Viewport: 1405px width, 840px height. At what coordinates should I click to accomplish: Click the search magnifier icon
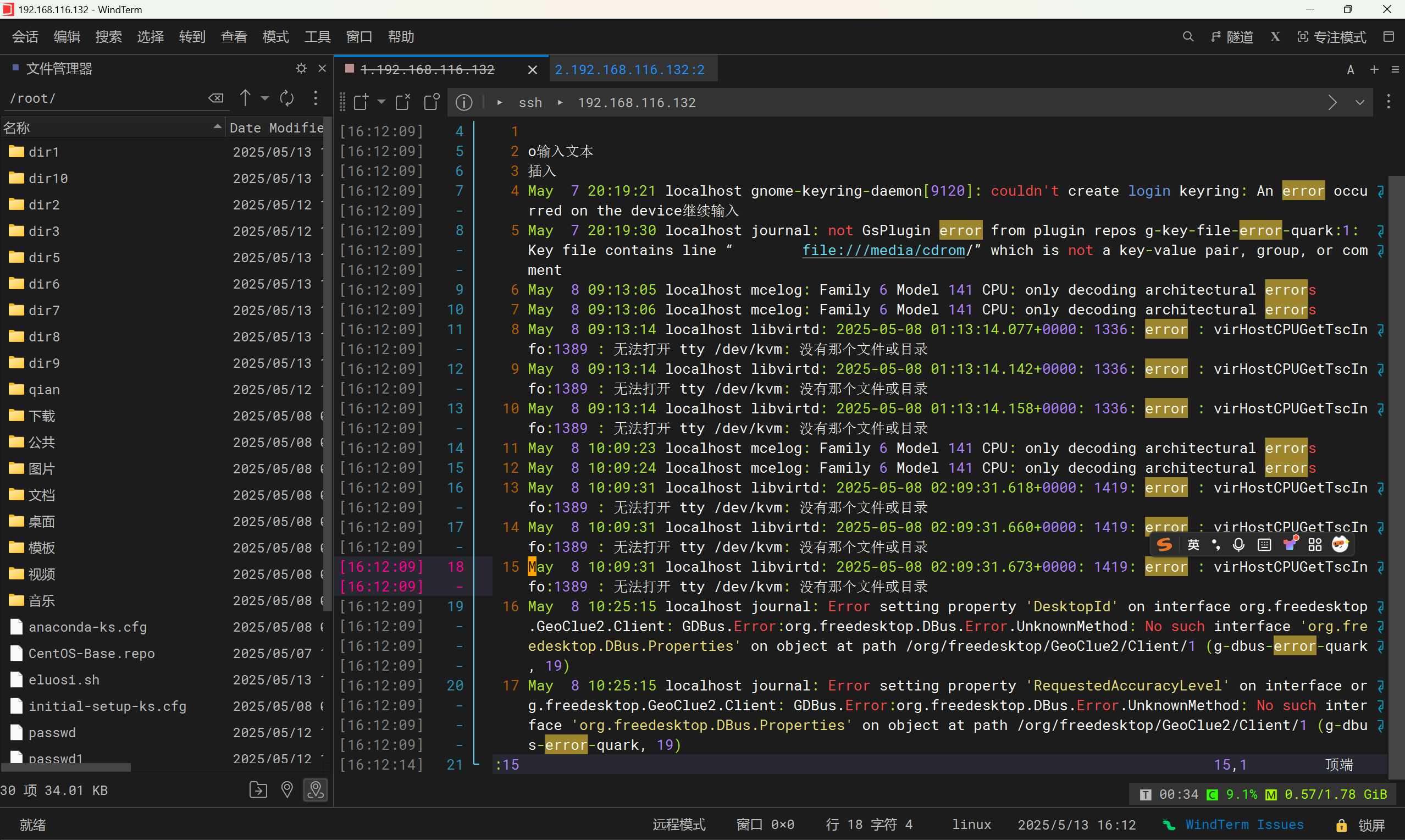pyautogui.click(x=1188, y=37)
